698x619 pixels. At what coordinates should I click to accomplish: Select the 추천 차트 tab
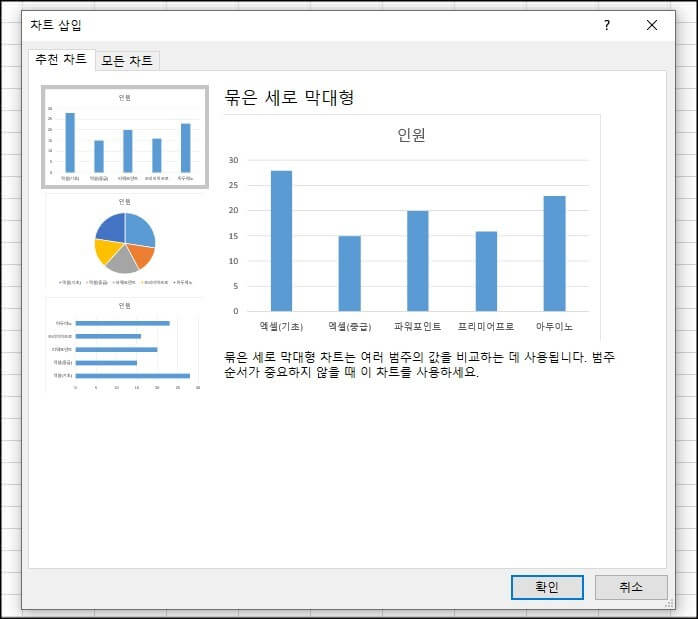[x=61, y=59]
